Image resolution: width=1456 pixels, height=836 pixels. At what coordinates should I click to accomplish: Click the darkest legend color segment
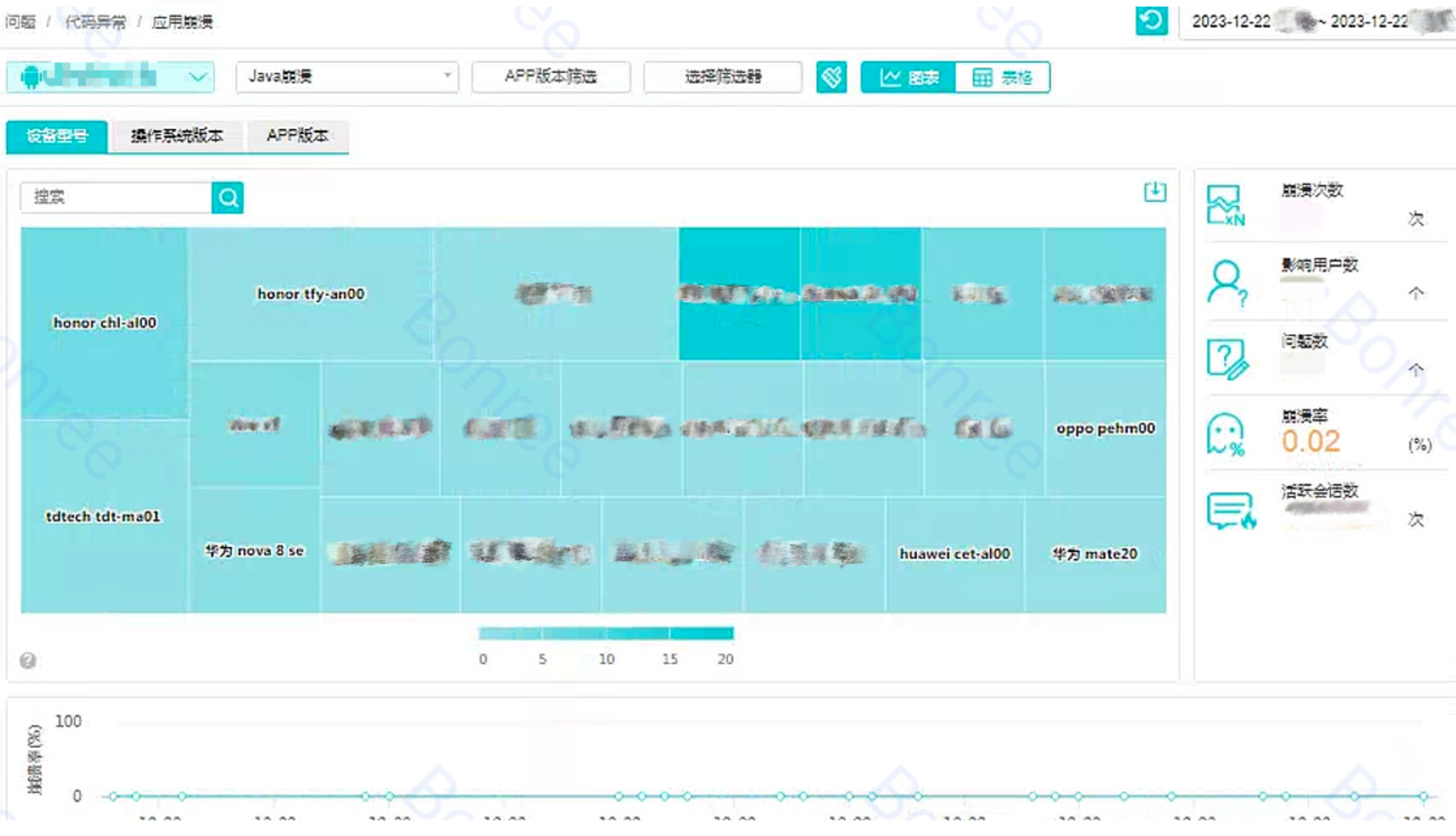tap(701, 633)
